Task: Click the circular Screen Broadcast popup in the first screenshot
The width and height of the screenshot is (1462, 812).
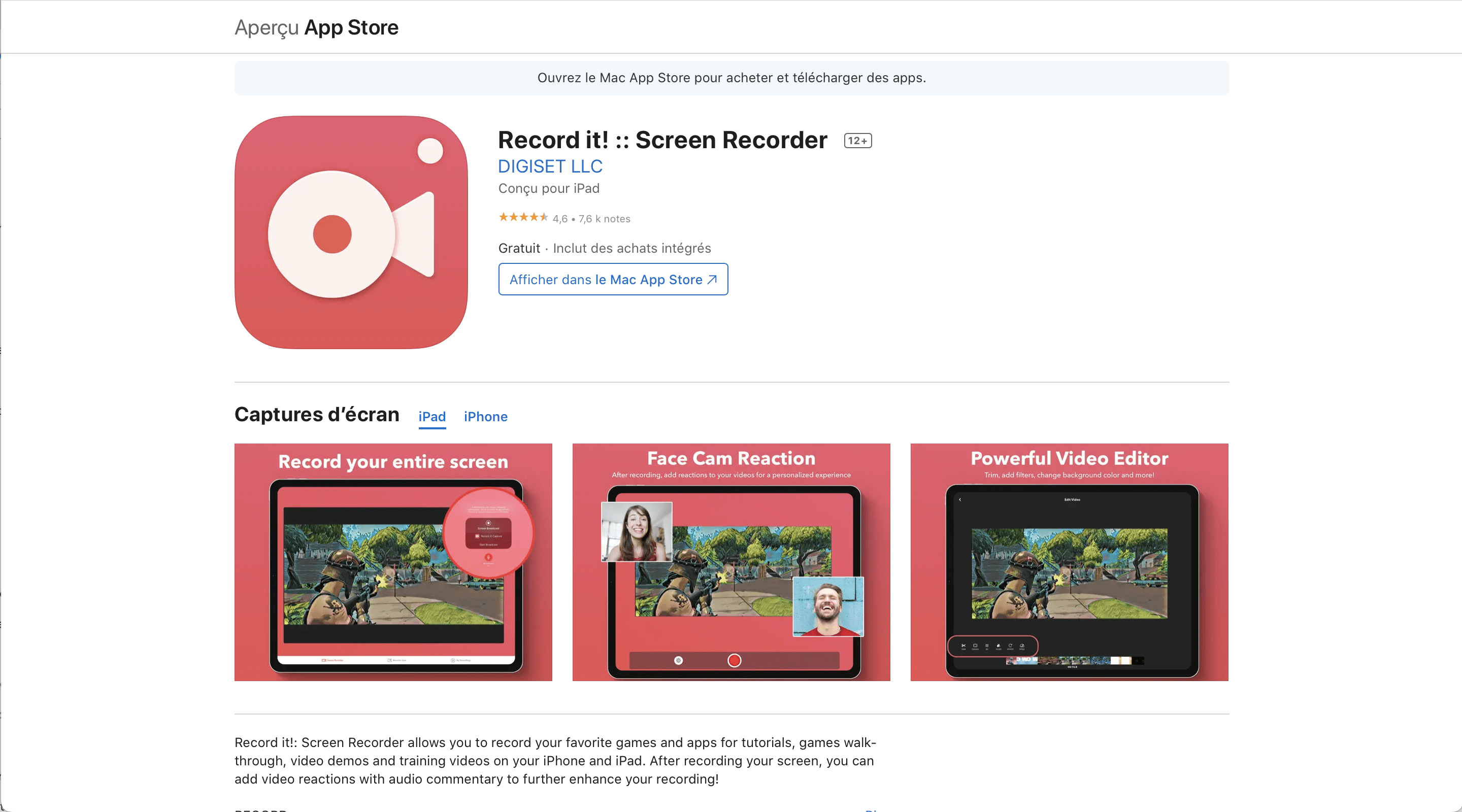Action: tap(488, 533)
